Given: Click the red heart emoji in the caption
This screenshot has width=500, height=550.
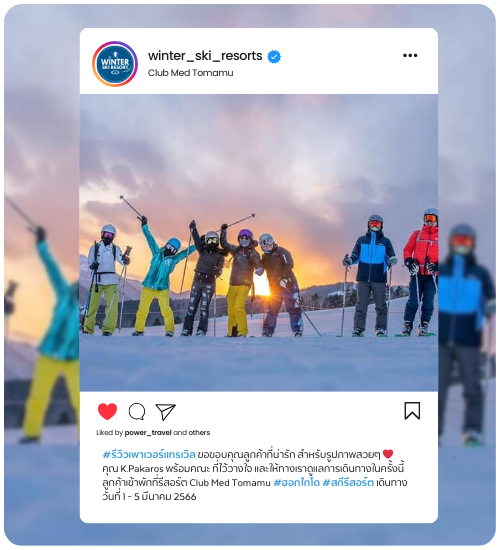Looking at the screenshot, I should point(388,454).
